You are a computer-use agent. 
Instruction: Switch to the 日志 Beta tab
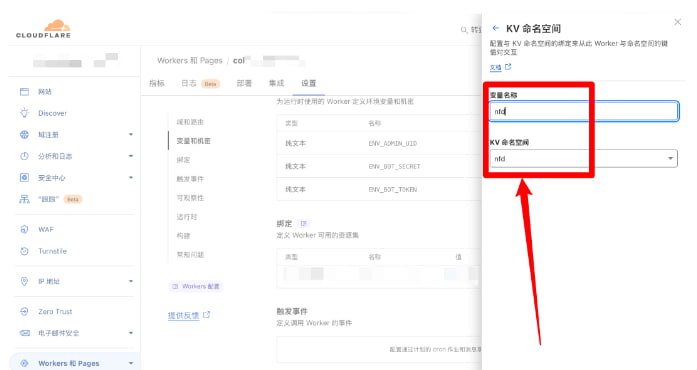[200, 83]
